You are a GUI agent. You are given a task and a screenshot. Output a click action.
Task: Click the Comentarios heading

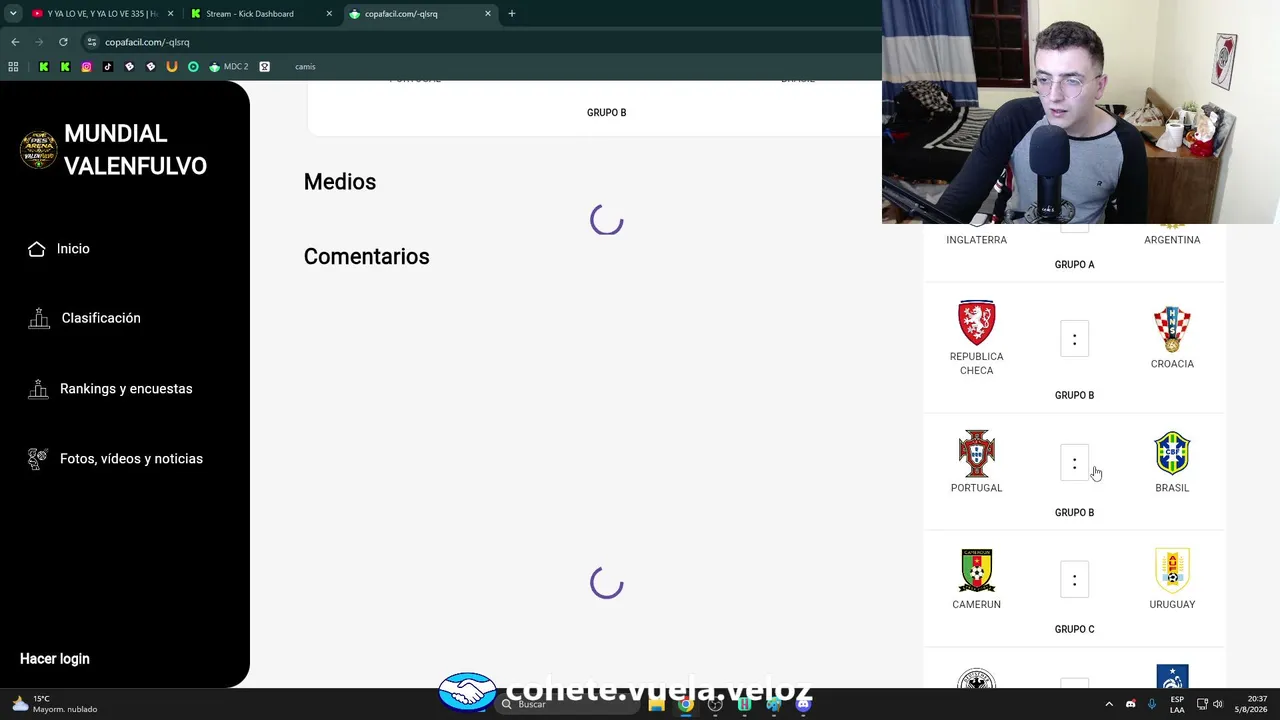366,257
